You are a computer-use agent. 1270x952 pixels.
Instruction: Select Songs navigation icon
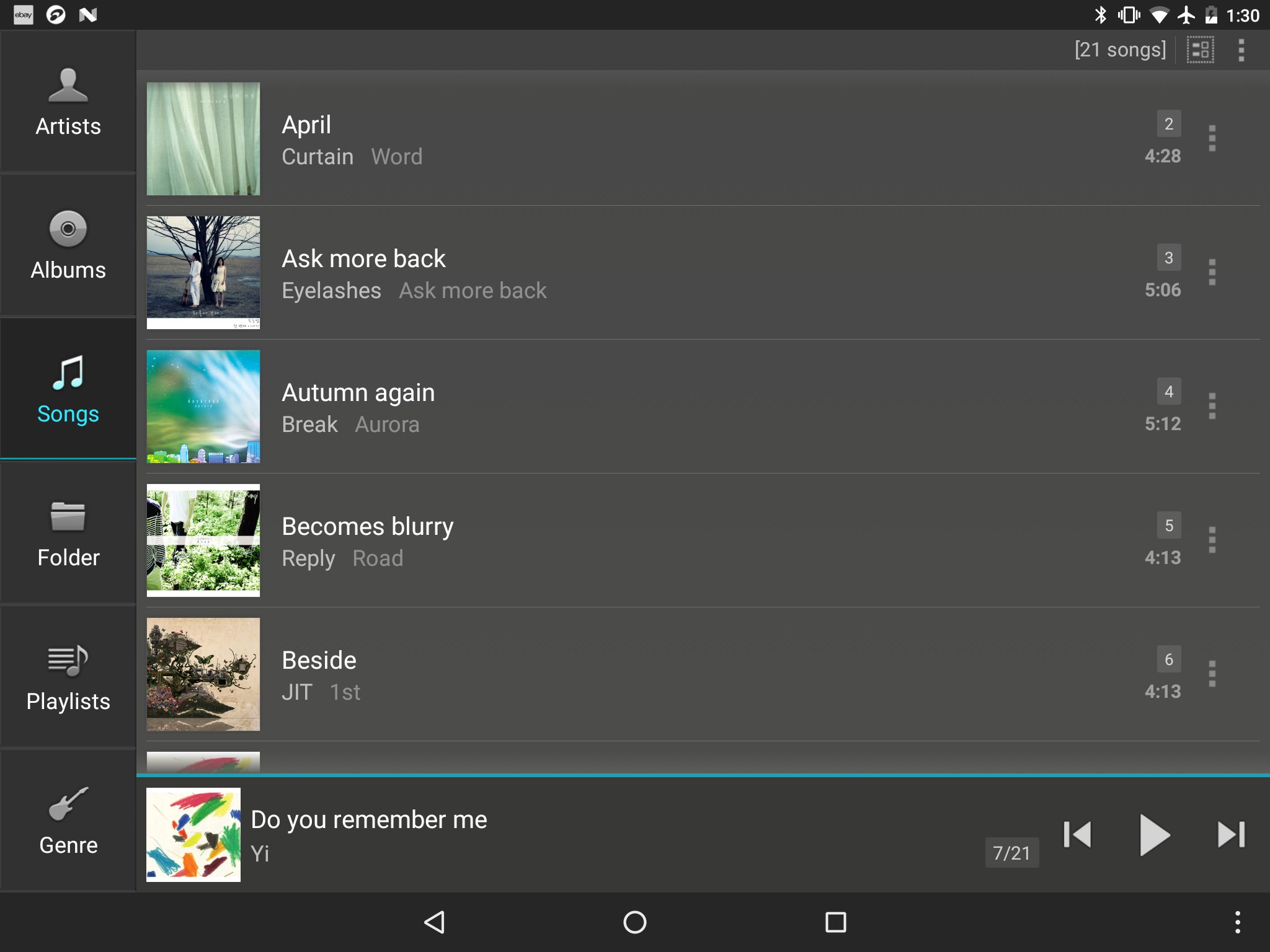tap(67, 375)
